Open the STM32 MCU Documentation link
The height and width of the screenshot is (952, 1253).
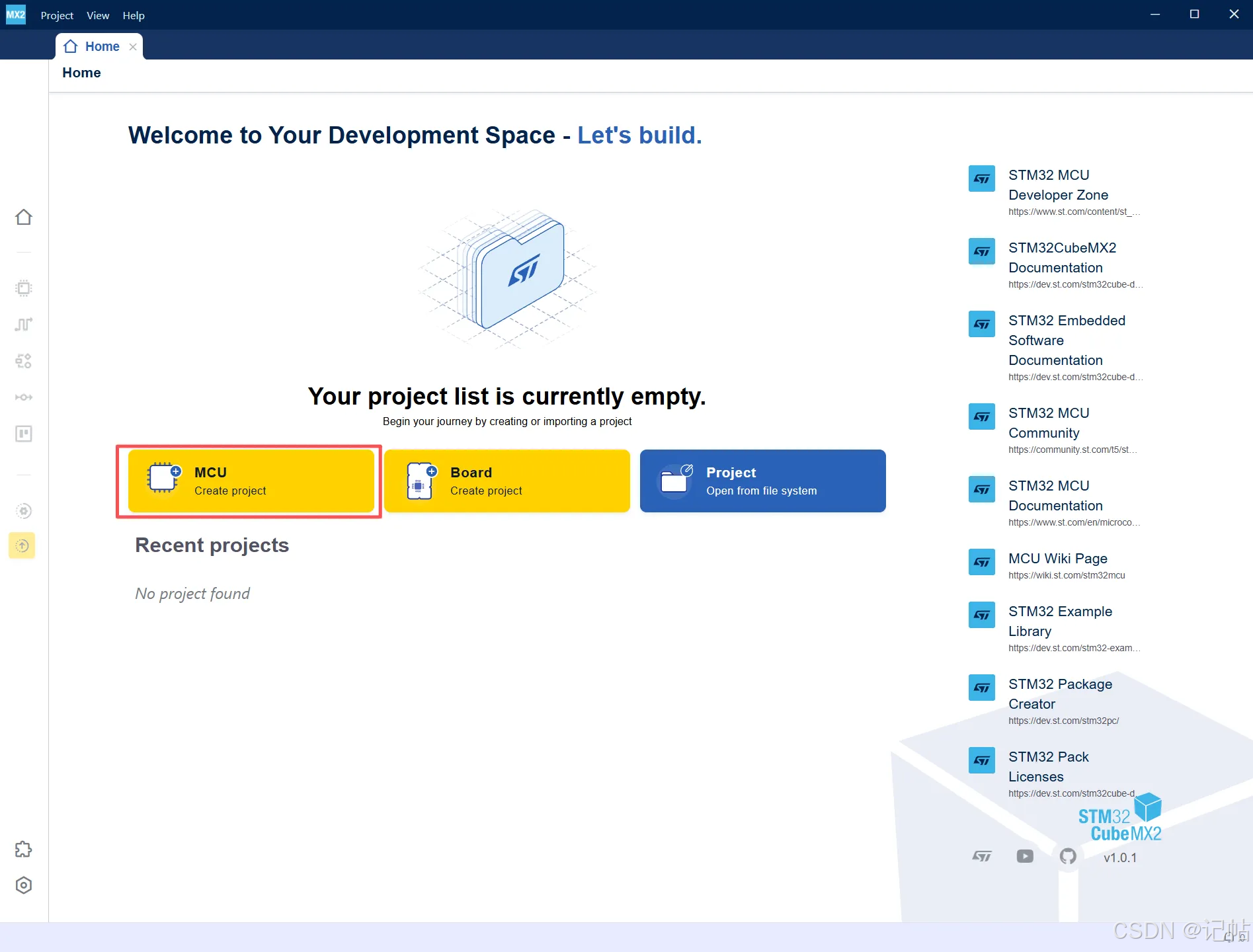pyautogui.click(x=1055, y=496)
